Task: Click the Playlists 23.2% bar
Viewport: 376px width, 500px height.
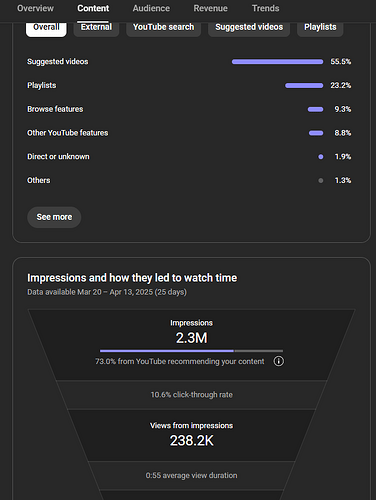Action: pyautogui.click(x=304, y=86)
